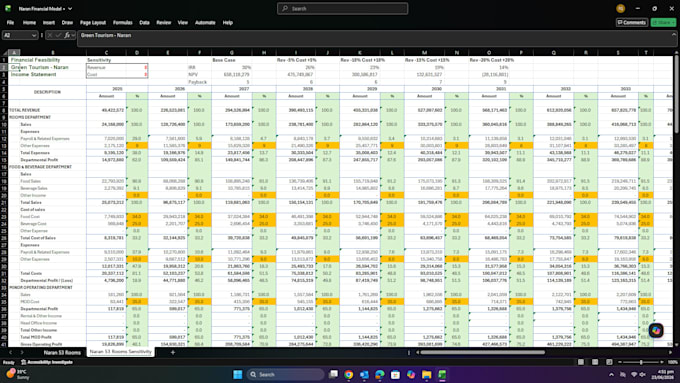Switch to the Insert tab

click(x=49, y=23)
